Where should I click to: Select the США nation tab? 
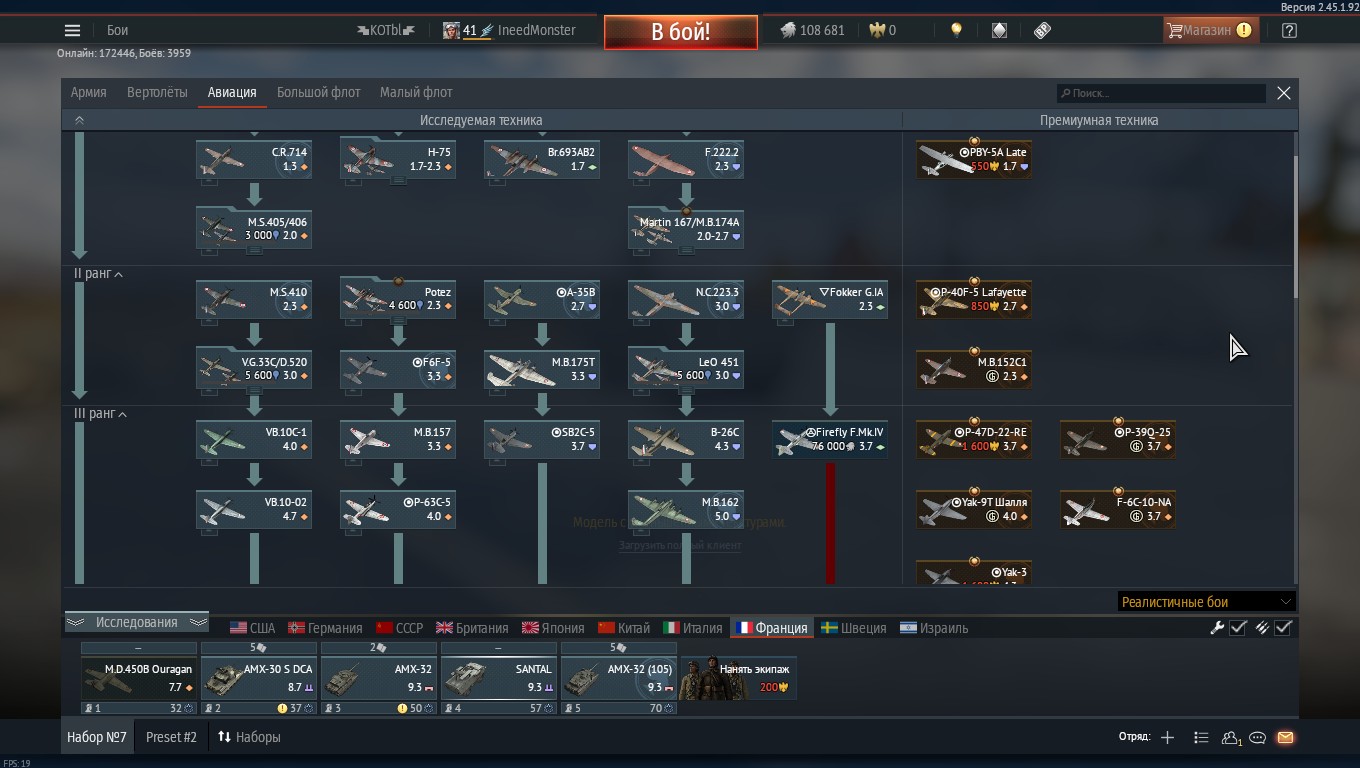click(252, 628)
